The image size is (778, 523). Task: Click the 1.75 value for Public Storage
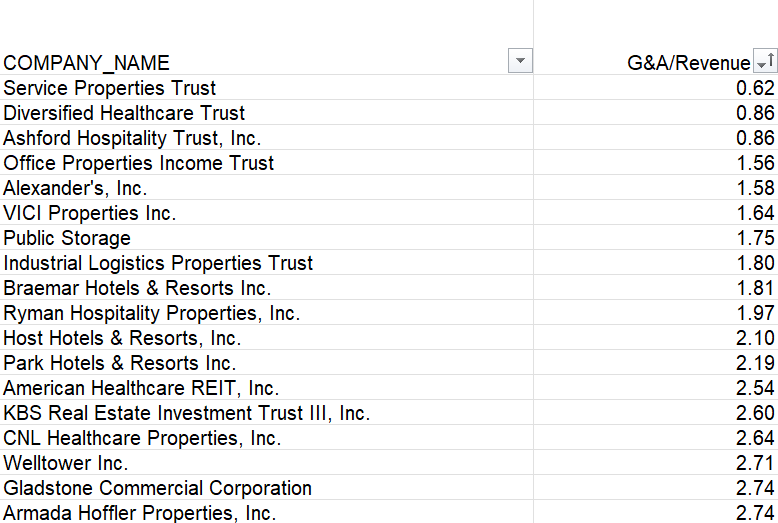tap(755, 238)
